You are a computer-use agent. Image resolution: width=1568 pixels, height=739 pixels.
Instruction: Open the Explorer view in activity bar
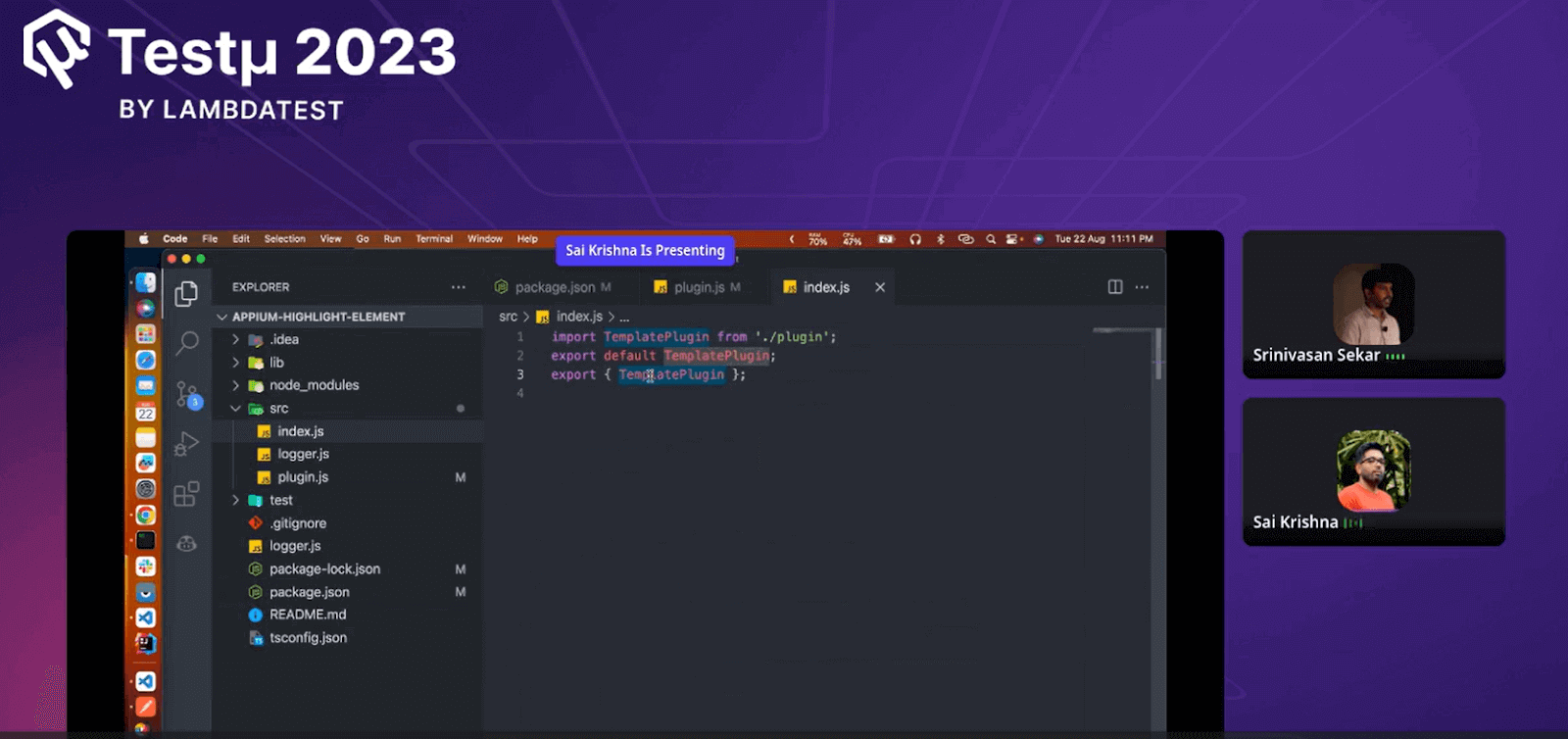[x=186, y=293]
